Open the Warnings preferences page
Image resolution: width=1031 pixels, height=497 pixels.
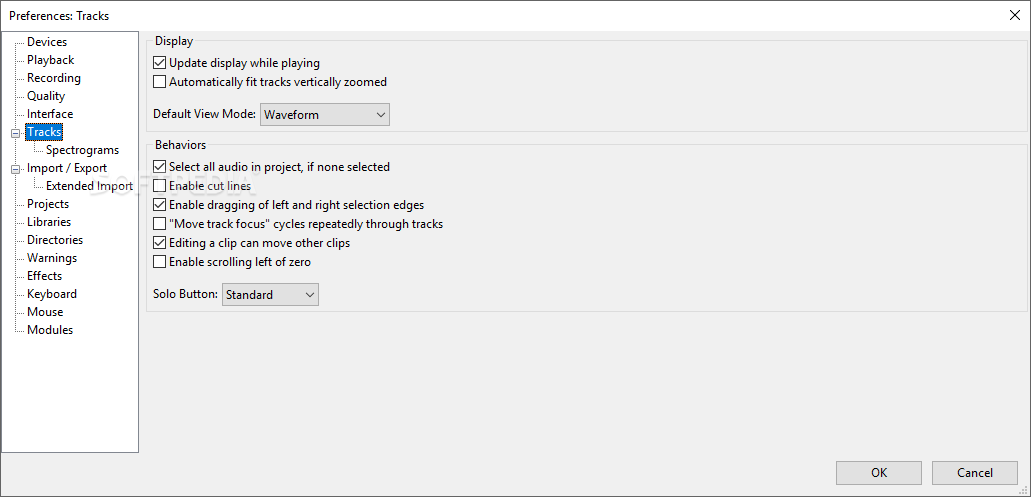[x=52, y=258]
